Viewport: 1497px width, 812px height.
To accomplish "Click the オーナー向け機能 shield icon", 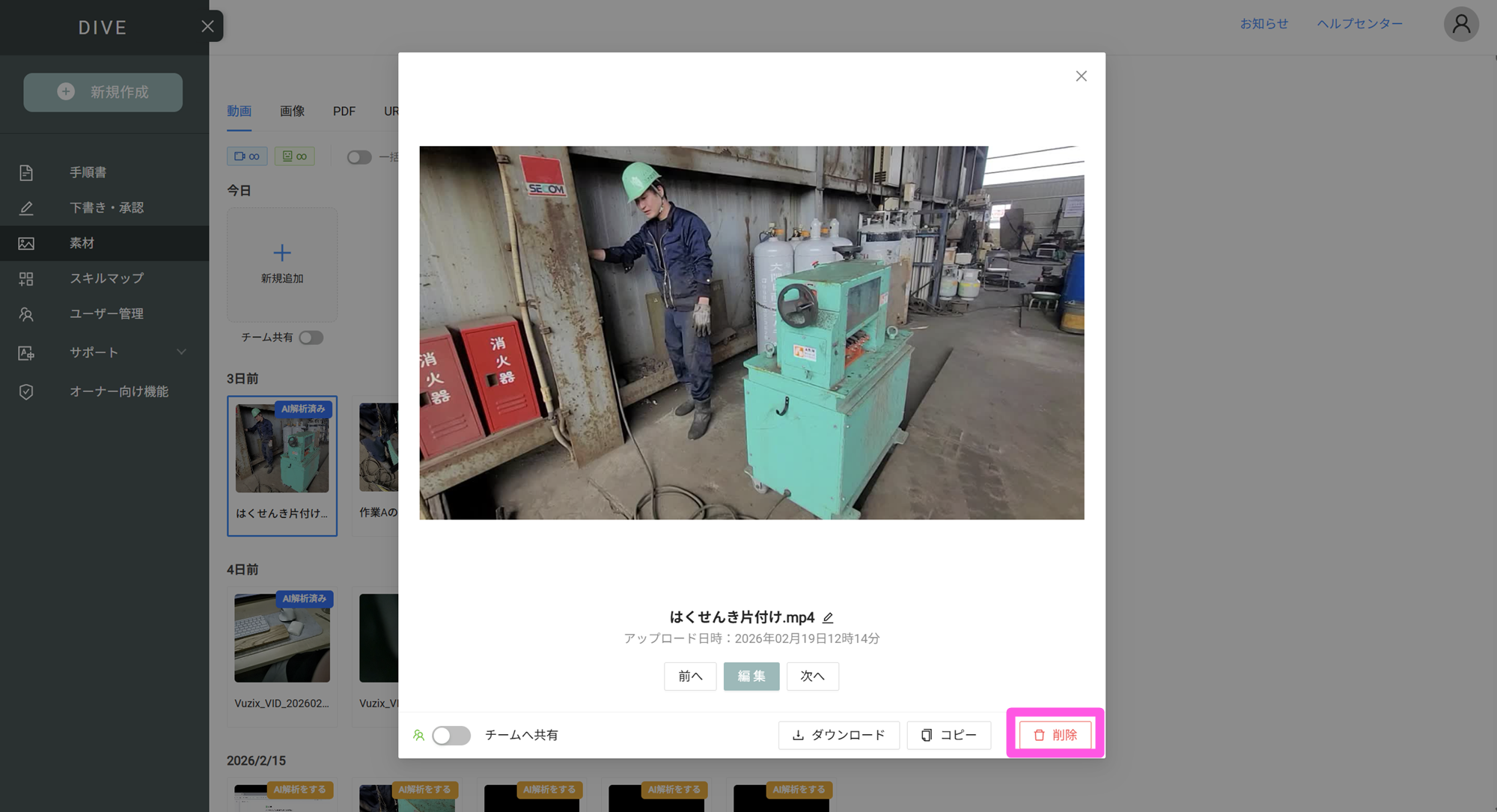I will 26,392.
